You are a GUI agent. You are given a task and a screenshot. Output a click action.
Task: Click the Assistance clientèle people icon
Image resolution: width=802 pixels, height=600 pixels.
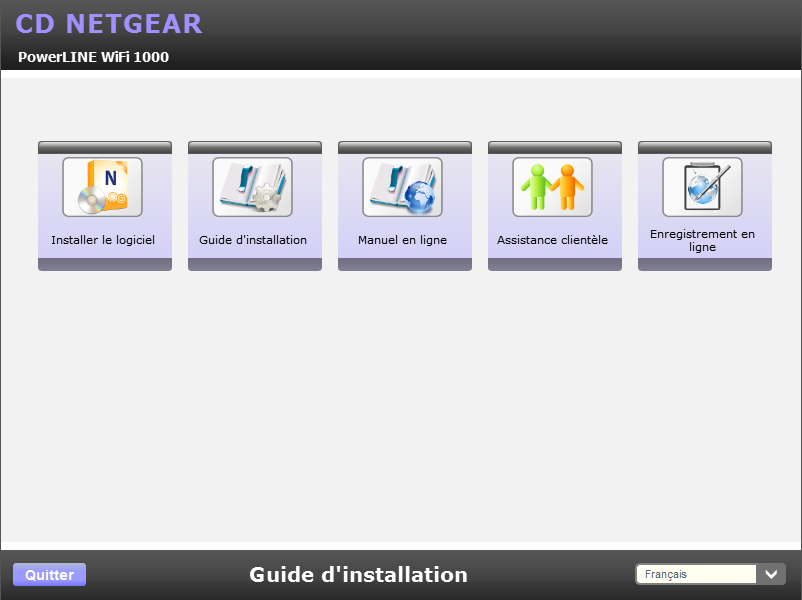pos(552,187)
